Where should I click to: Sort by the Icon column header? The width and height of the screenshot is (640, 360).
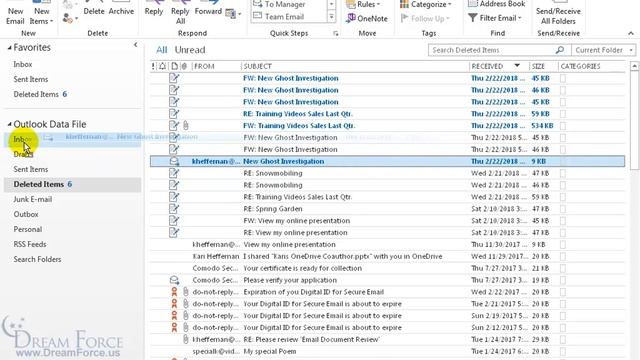click(x=174, y=66)
